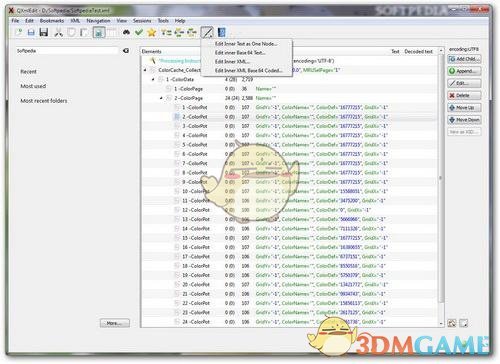
Task: Select the 4 -ColorPot tree row
Action: click(290, 135)
